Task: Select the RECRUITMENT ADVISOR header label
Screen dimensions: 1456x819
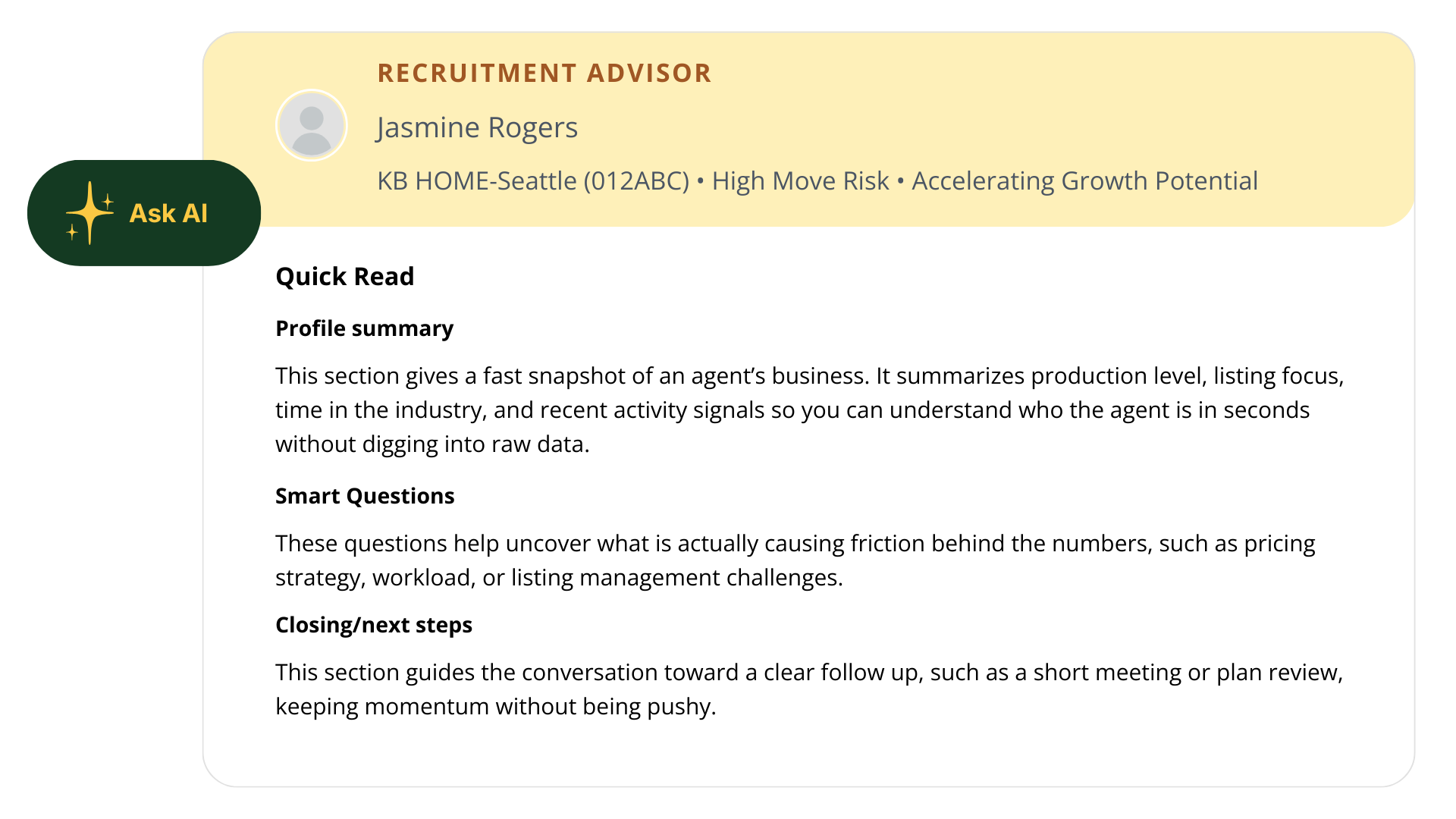Action: 544,73
